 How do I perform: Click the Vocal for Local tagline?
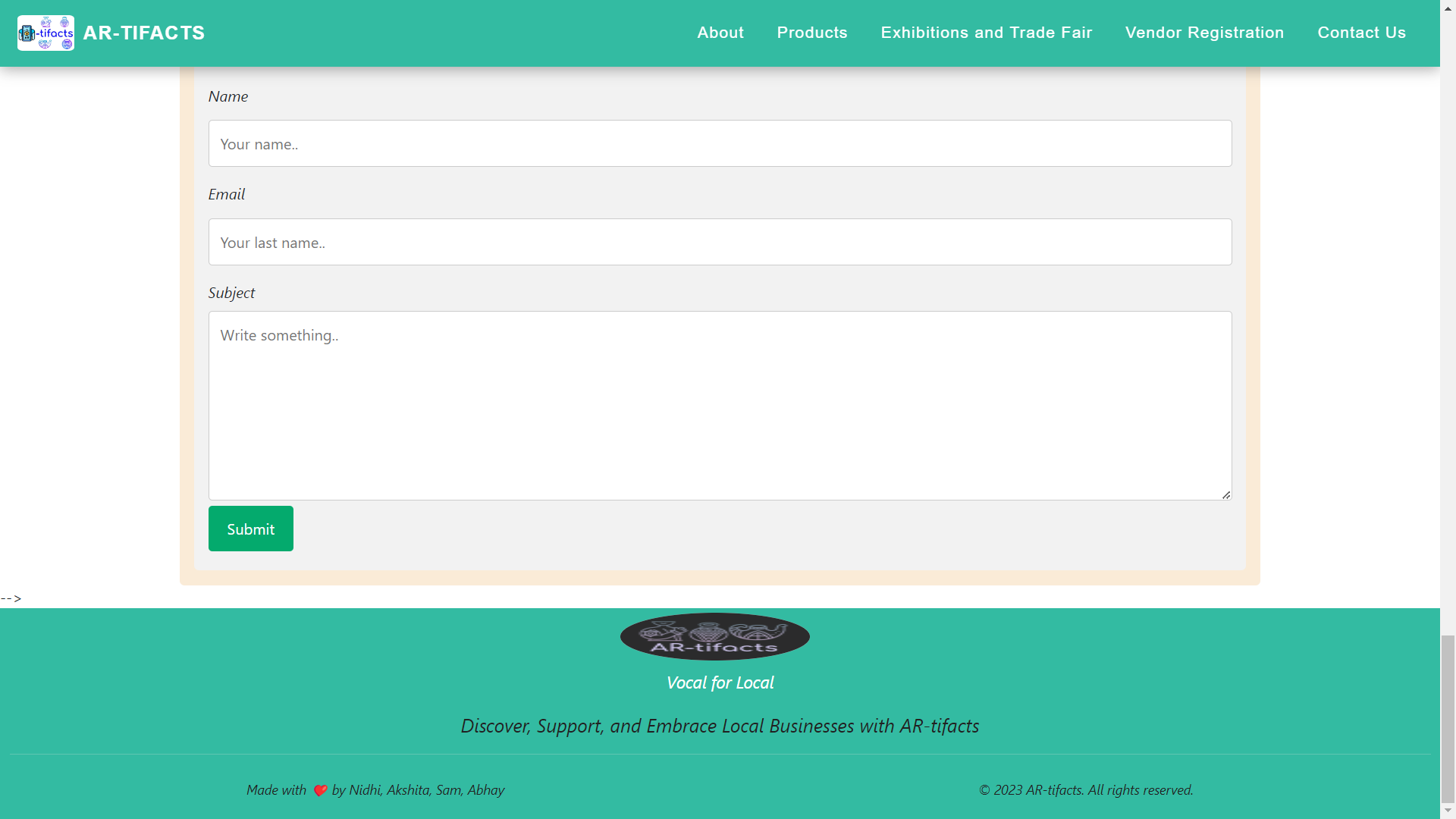pos(720,682)
